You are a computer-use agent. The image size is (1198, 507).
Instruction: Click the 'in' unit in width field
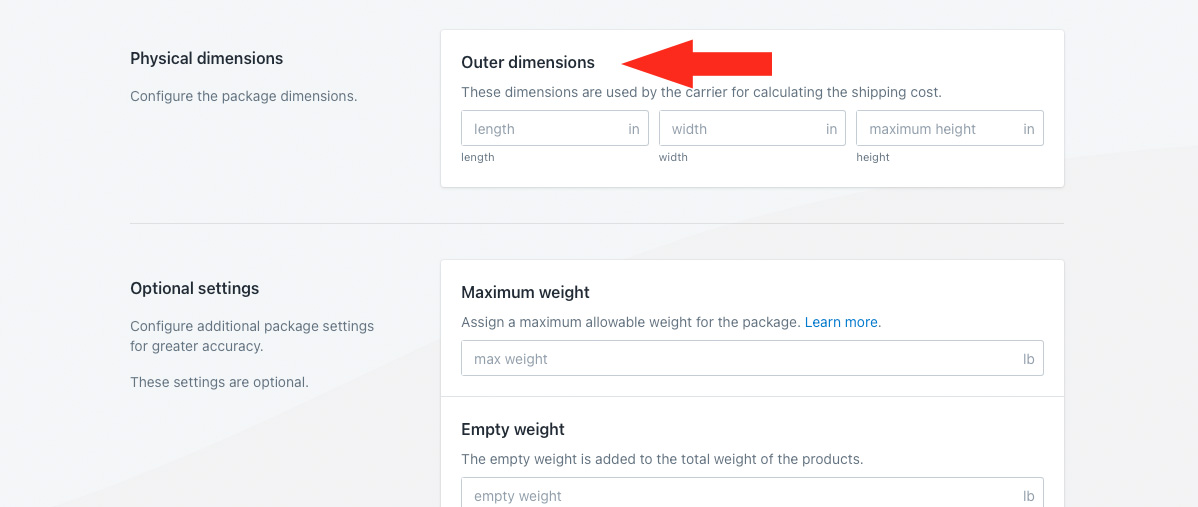pyautogui.click(x=831, y=129)
